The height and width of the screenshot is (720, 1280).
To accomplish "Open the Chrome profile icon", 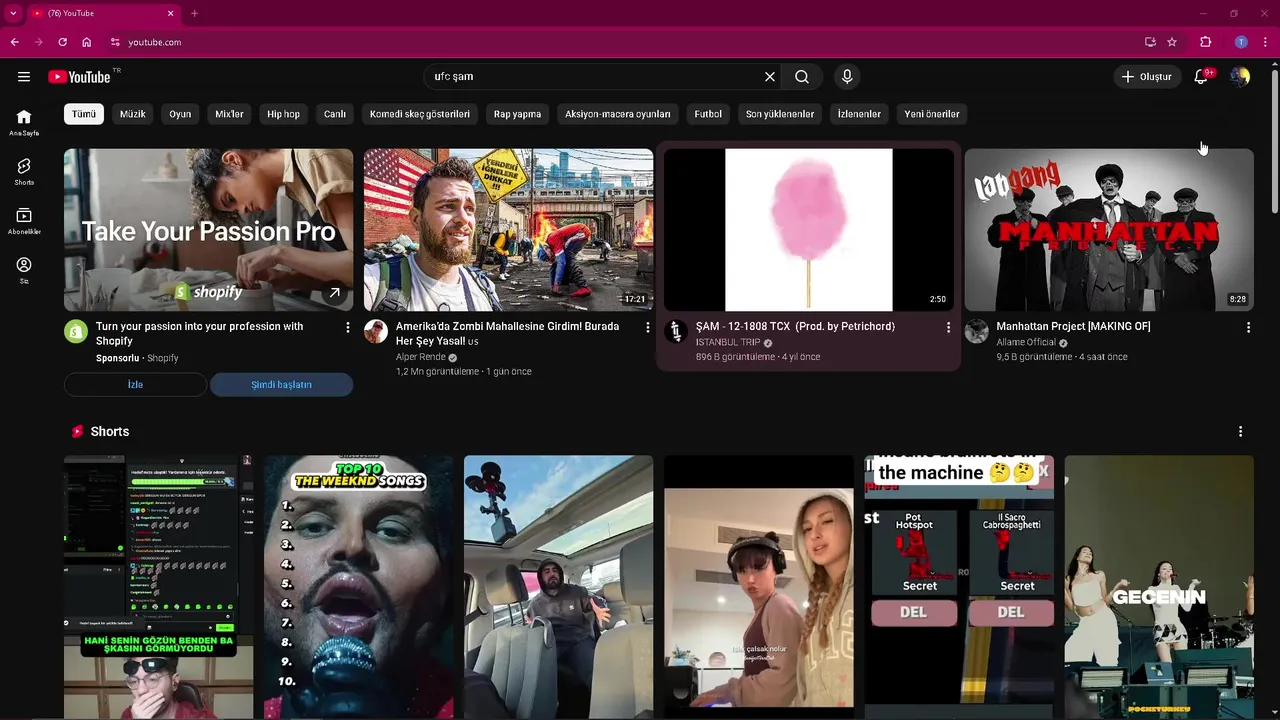I will [1241, 42].
